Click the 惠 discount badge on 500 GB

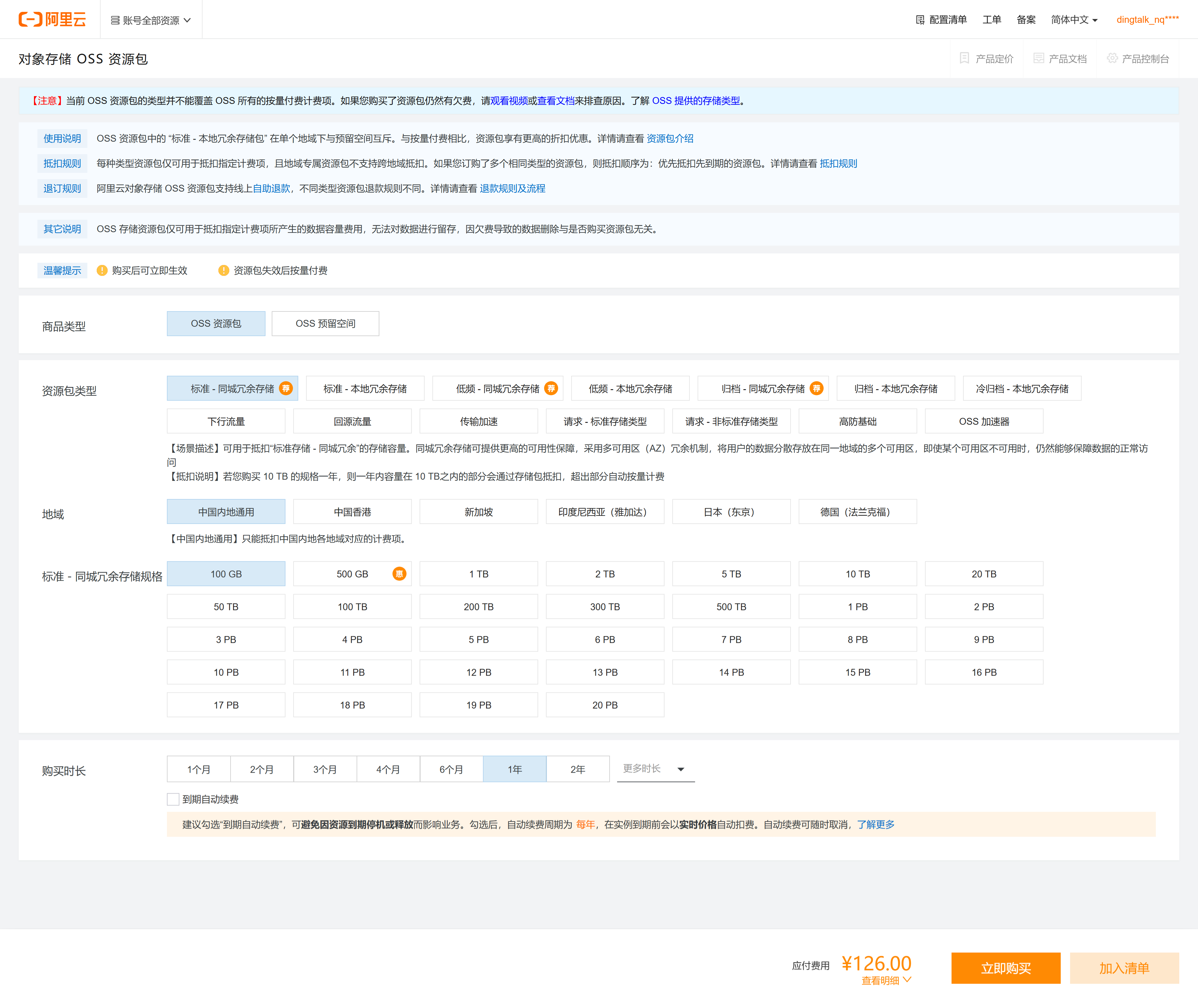click(399, 574)
